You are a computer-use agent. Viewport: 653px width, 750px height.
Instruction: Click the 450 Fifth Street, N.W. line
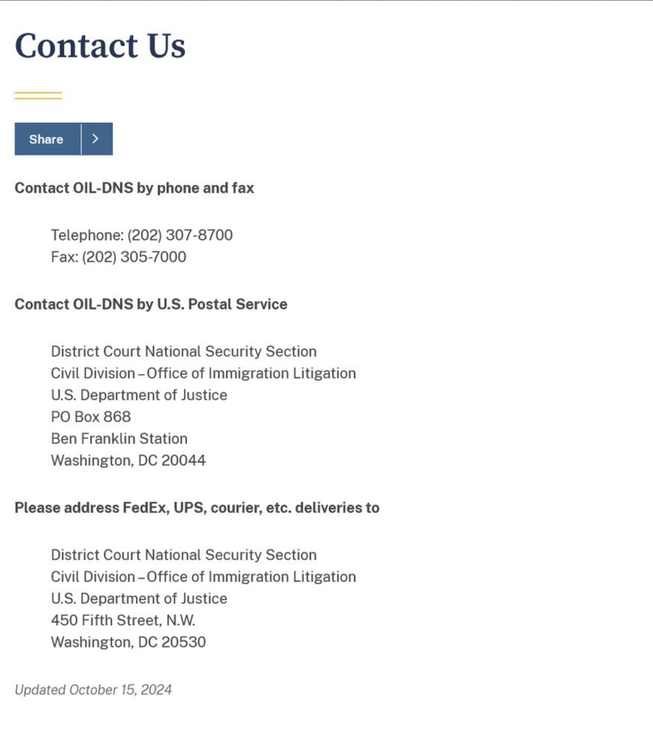pyautogui.click(x=123, y=621)
